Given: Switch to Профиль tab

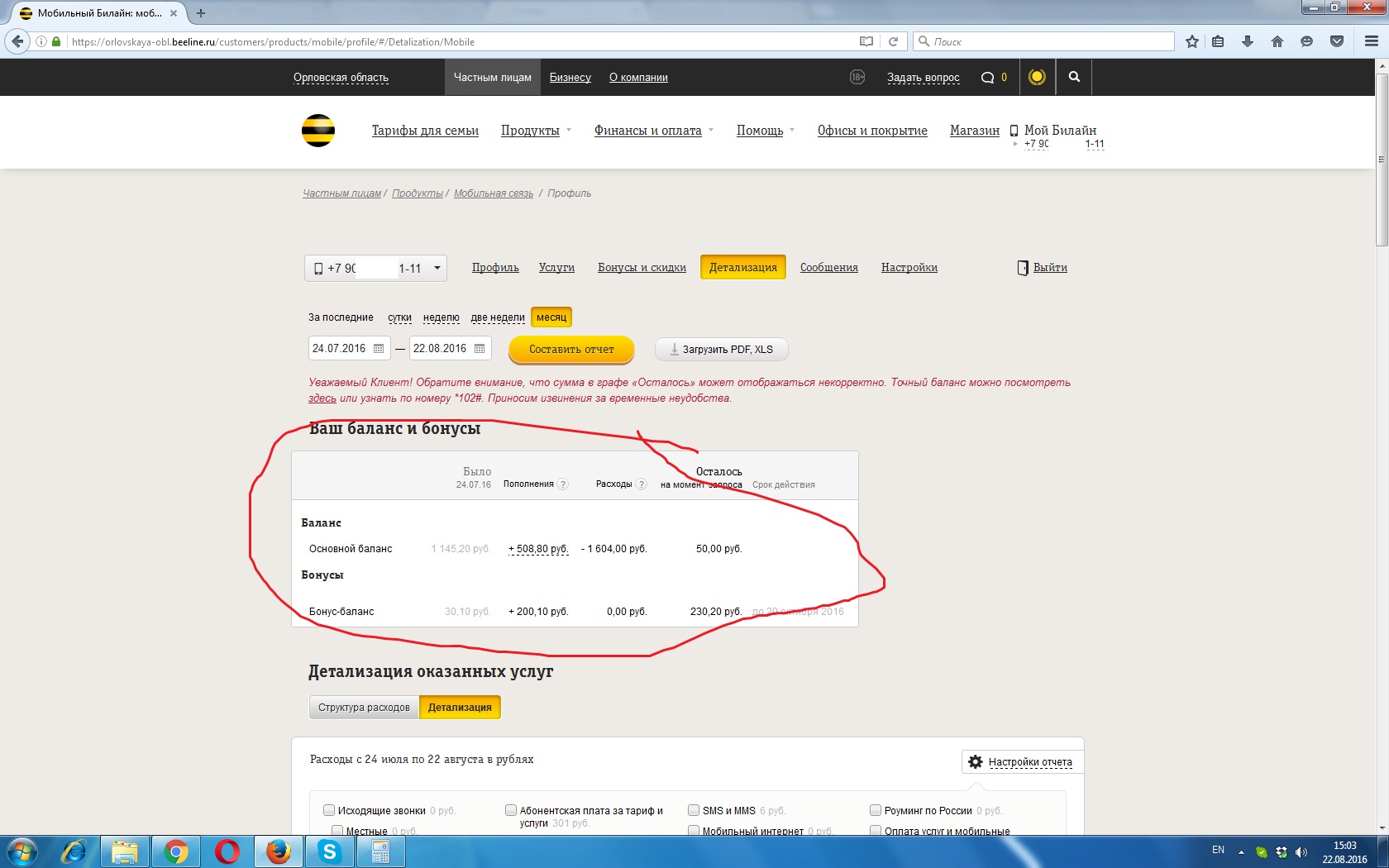Looking at the screenshot, I should pyautogui.click(x=495, y=268).
